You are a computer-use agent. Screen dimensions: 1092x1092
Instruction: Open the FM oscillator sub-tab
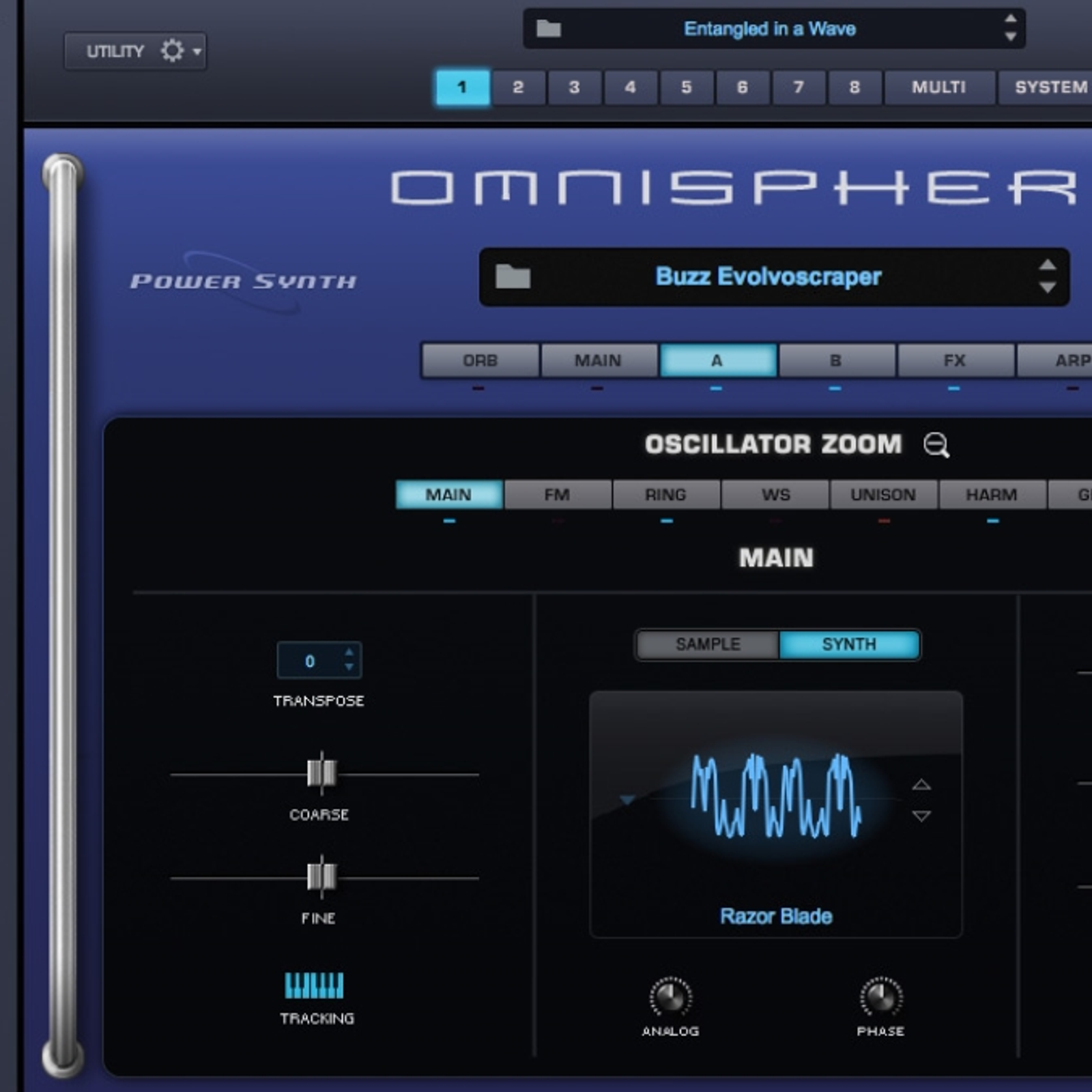pos(557,494)
